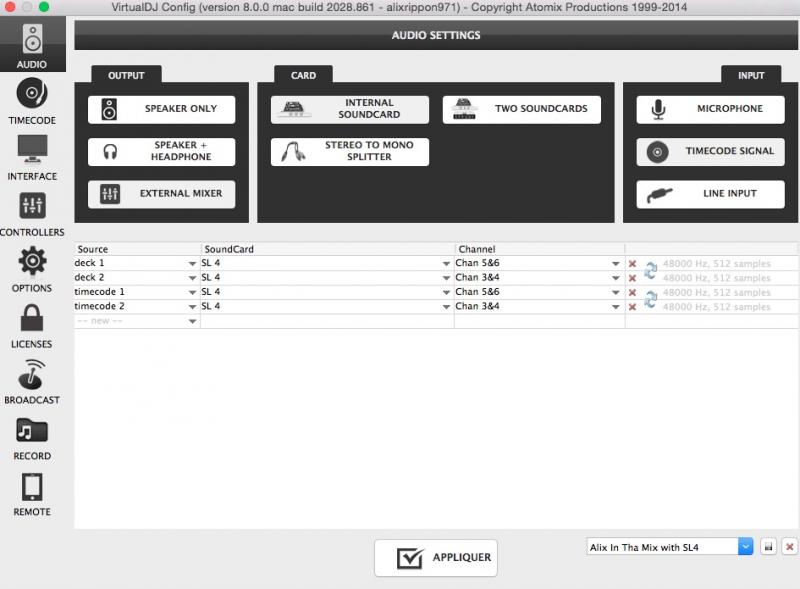The width and height of the screenshot is (800, 589).
Task: Open channel dropdown in deck 2 row
Action: coord(615,278)
